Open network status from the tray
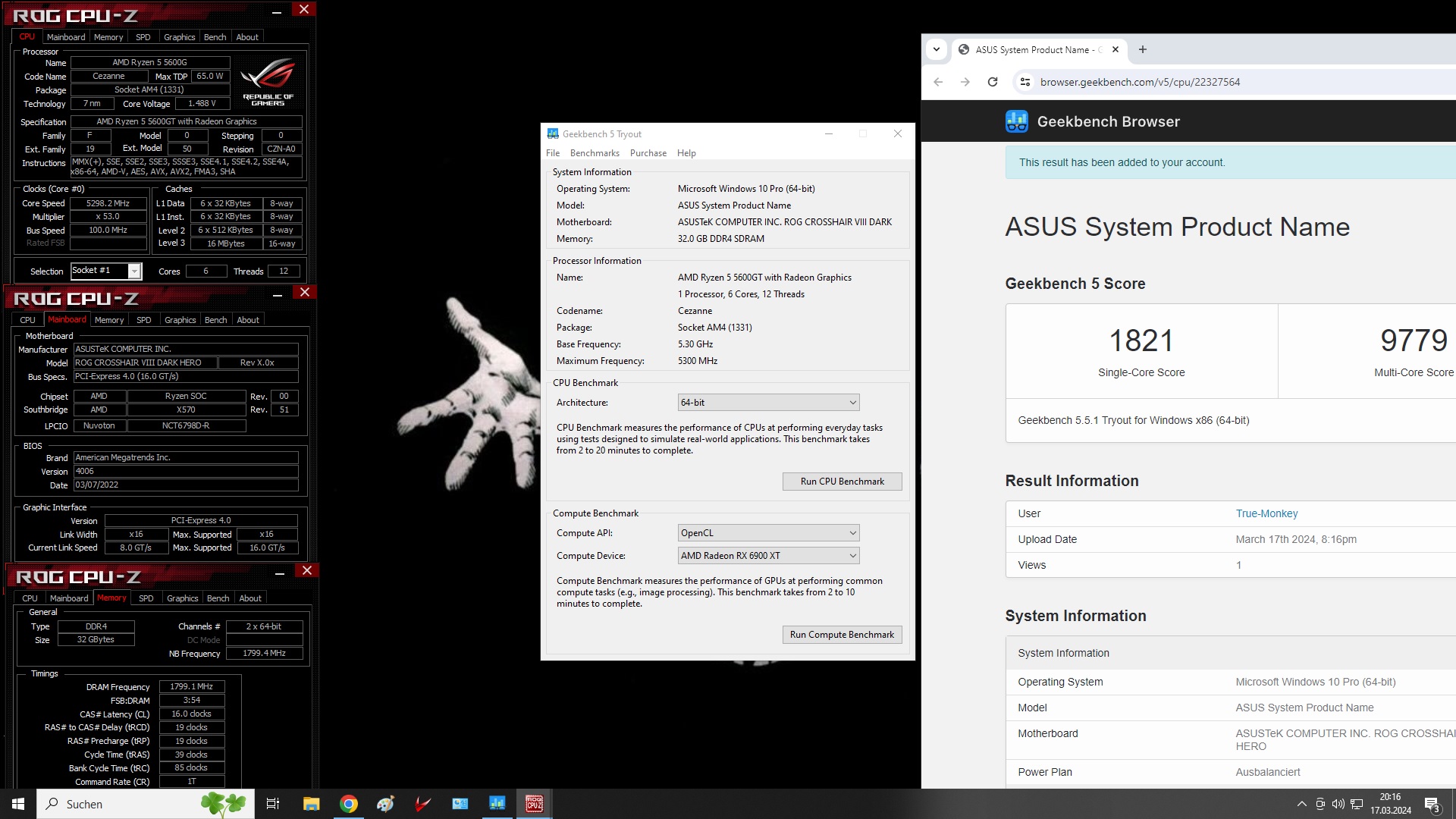This screenshot has height=819, width=1456. (x=1357, y=804)
